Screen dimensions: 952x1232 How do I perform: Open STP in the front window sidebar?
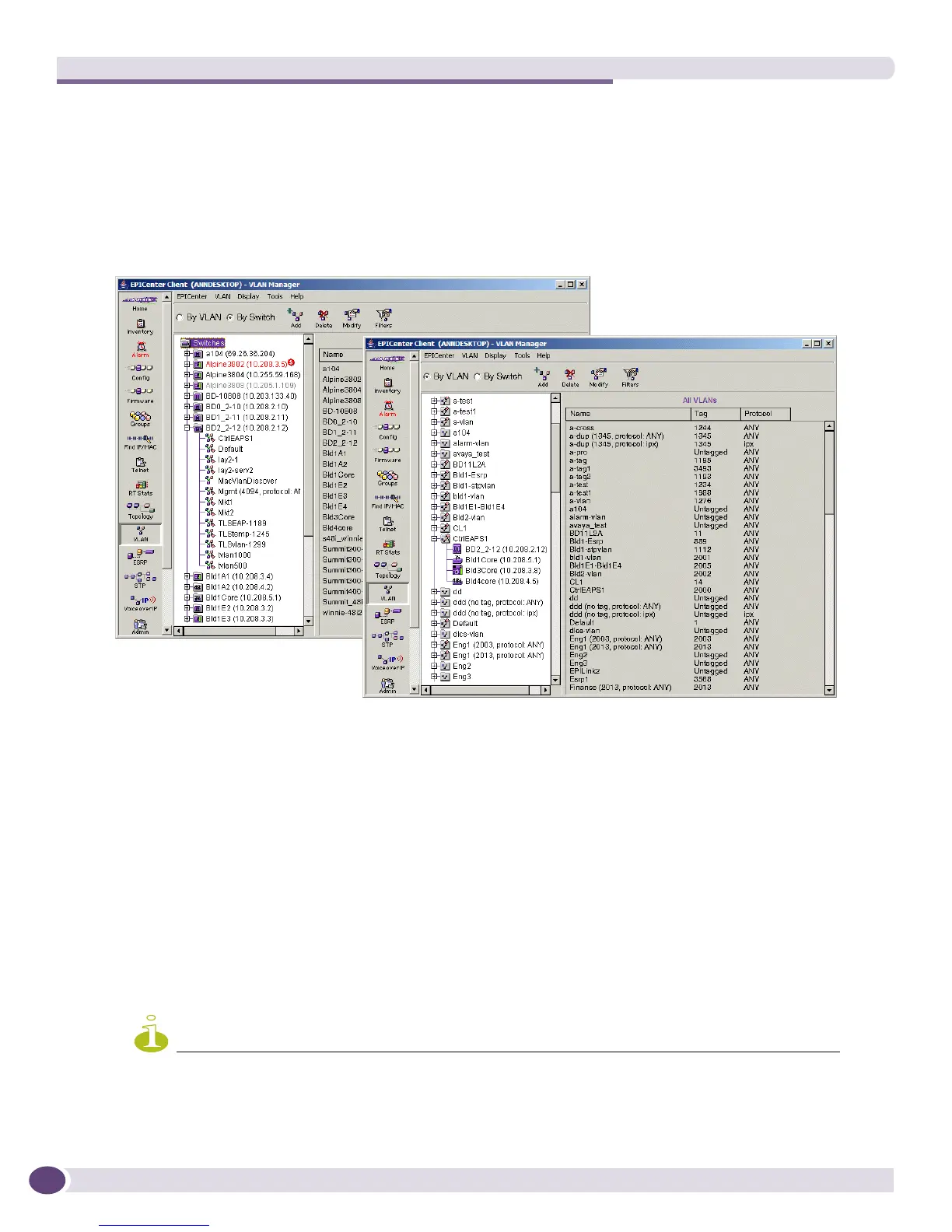(387, 639)
